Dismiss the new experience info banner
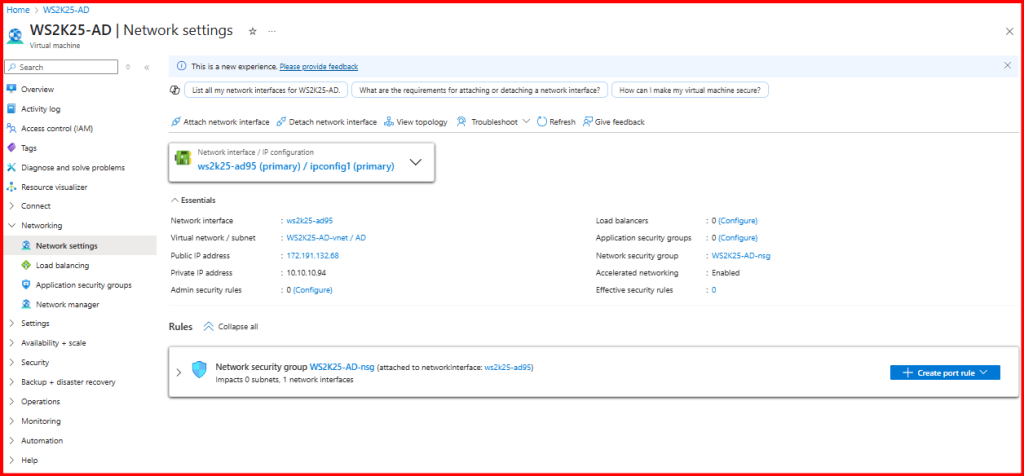This screenshot has height=476, width=1024. (1007, 66)
